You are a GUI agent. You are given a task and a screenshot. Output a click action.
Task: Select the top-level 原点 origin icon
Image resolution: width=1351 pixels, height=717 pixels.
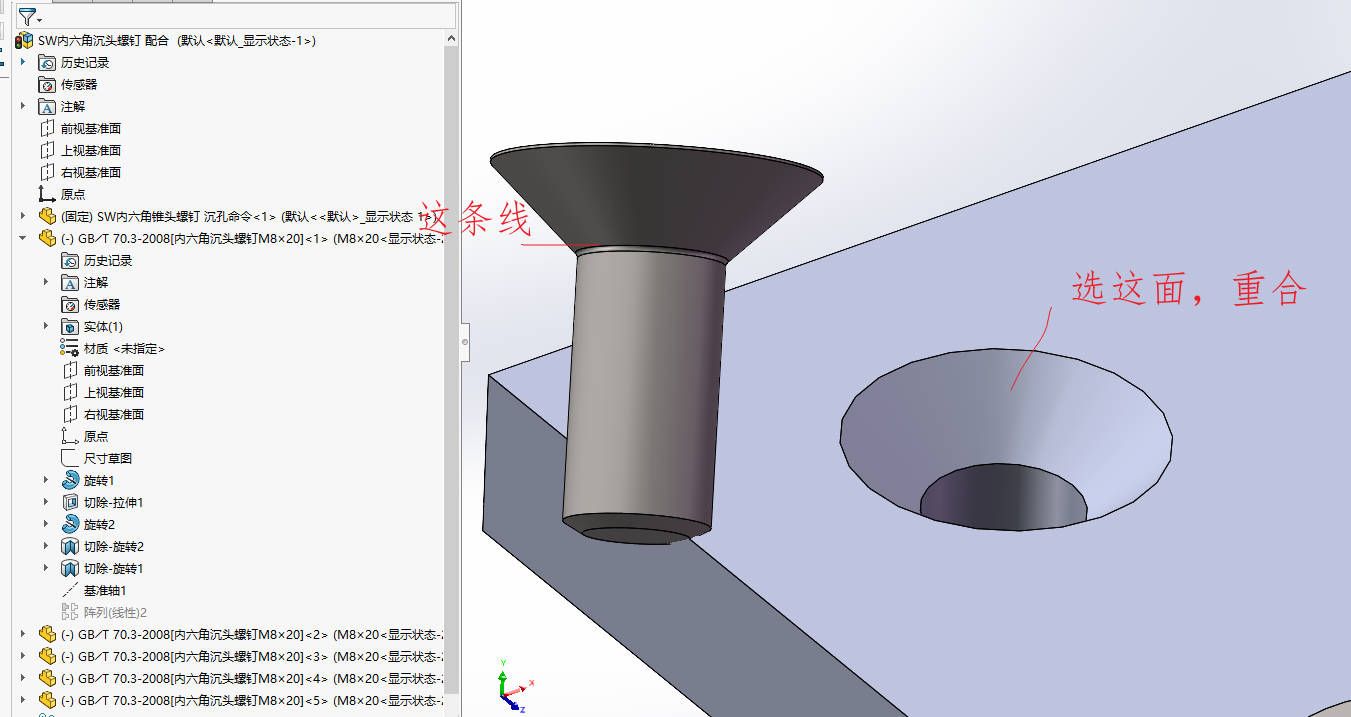tap(47, 195)
